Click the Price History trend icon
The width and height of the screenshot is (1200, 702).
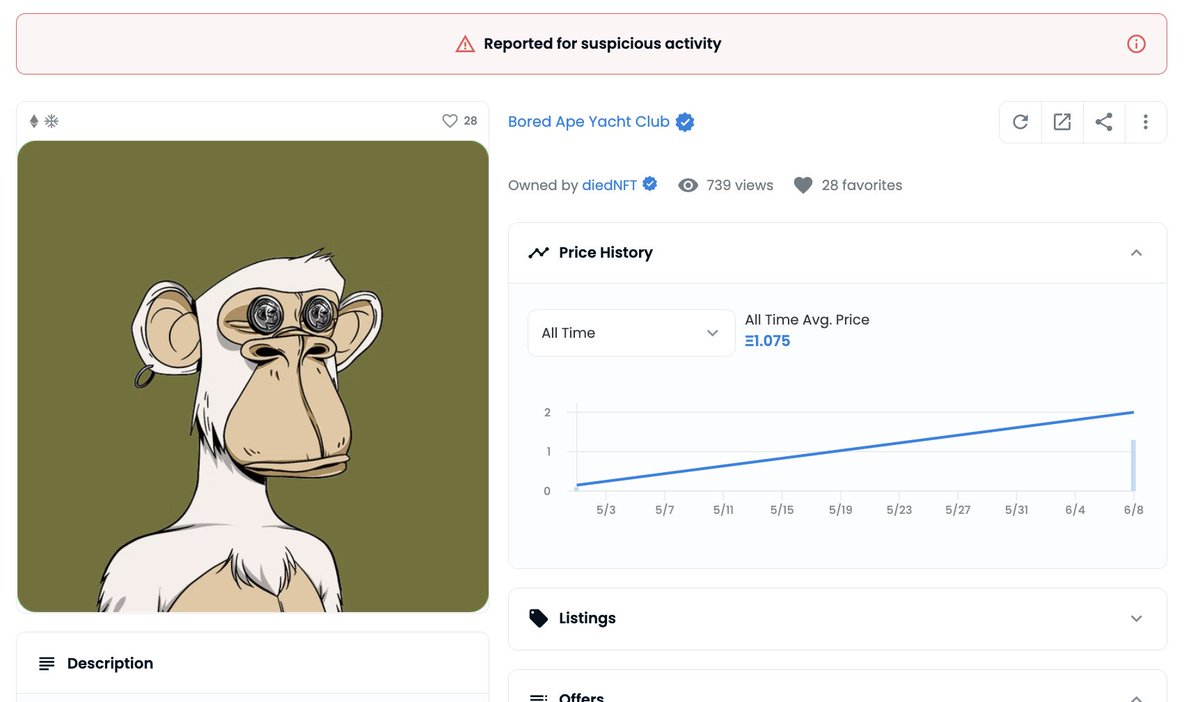coord(538,253)
